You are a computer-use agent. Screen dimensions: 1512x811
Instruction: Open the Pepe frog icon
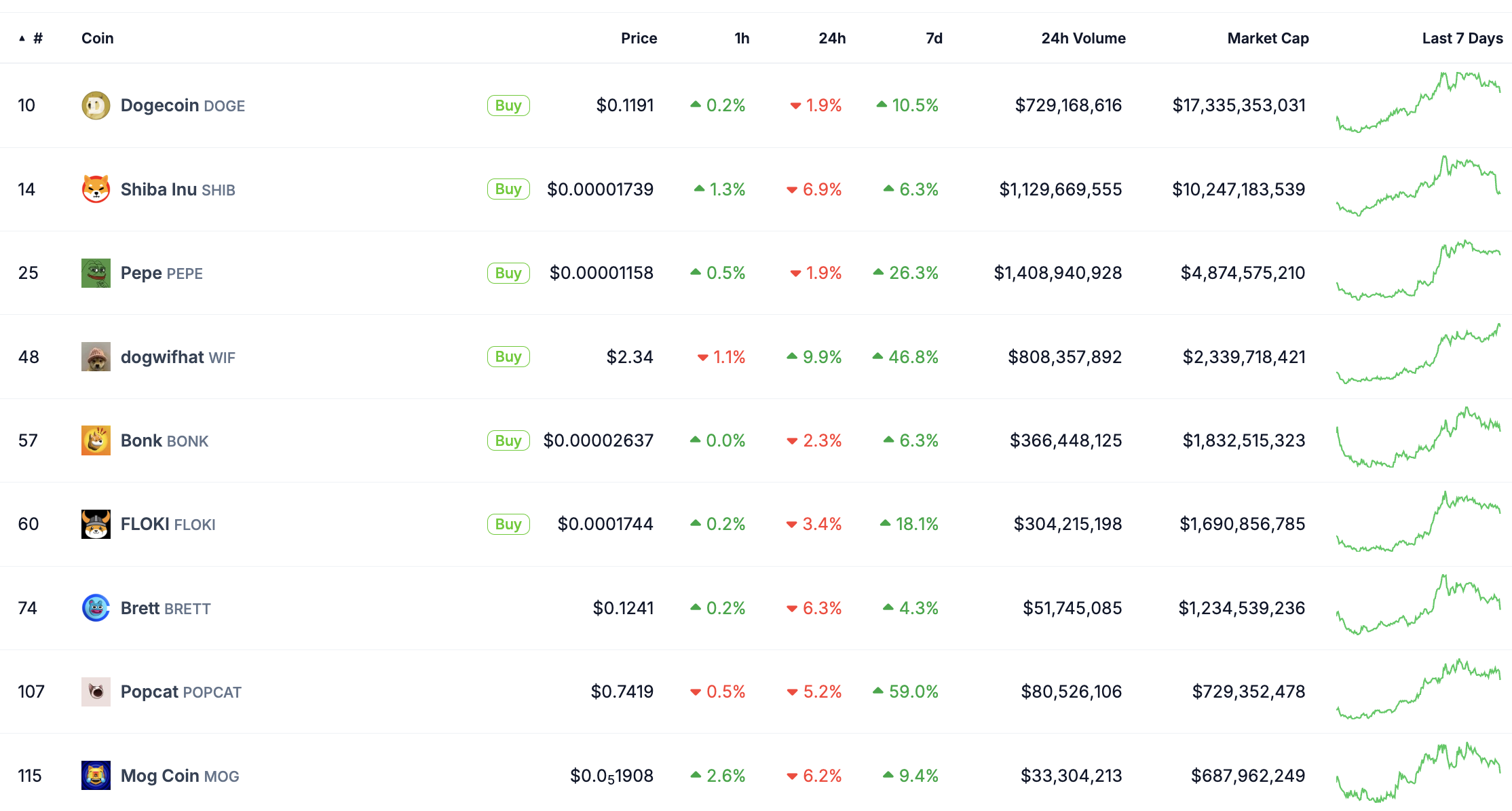pyautogui.click(x=96, y=273)
